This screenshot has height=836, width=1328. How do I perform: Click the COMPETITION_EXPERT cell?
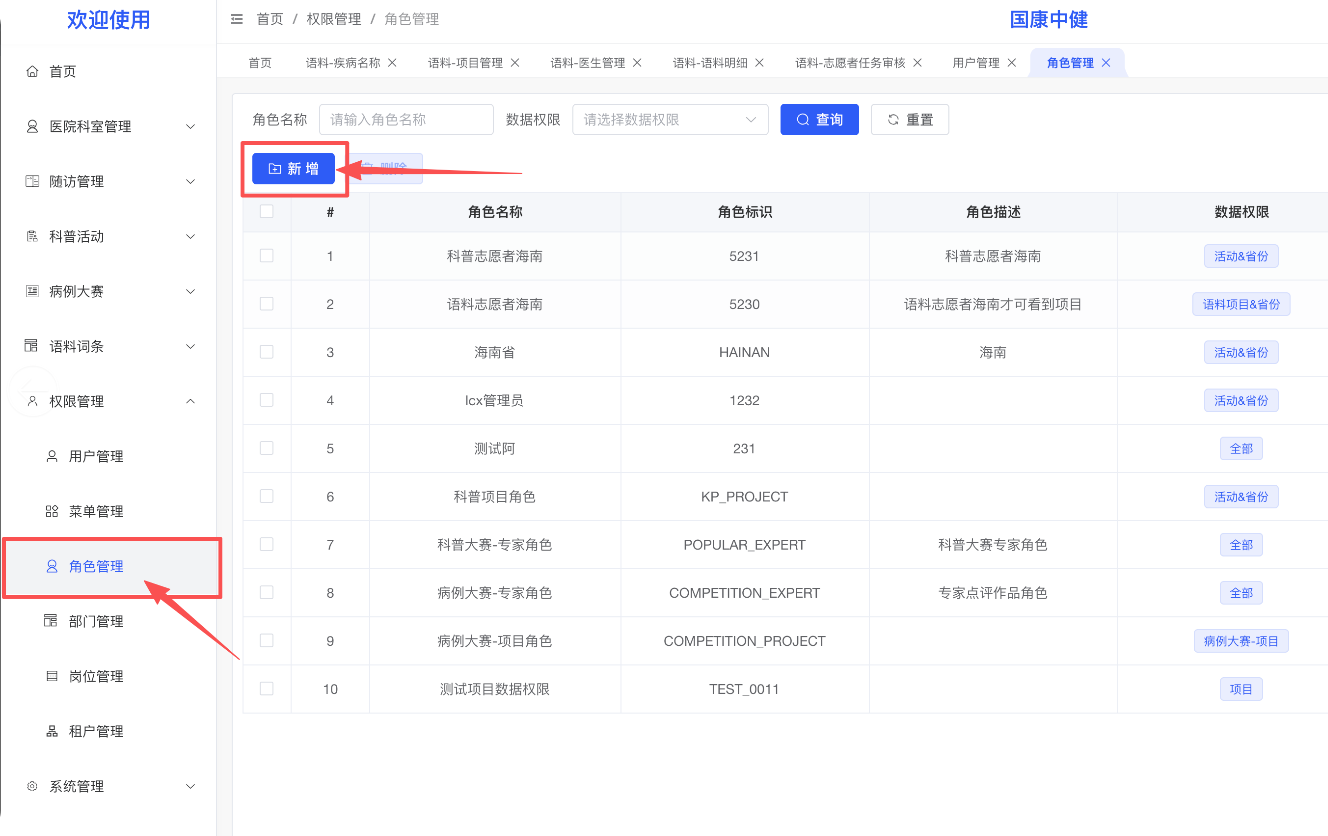pyautogui.click(x=745, y=593)
